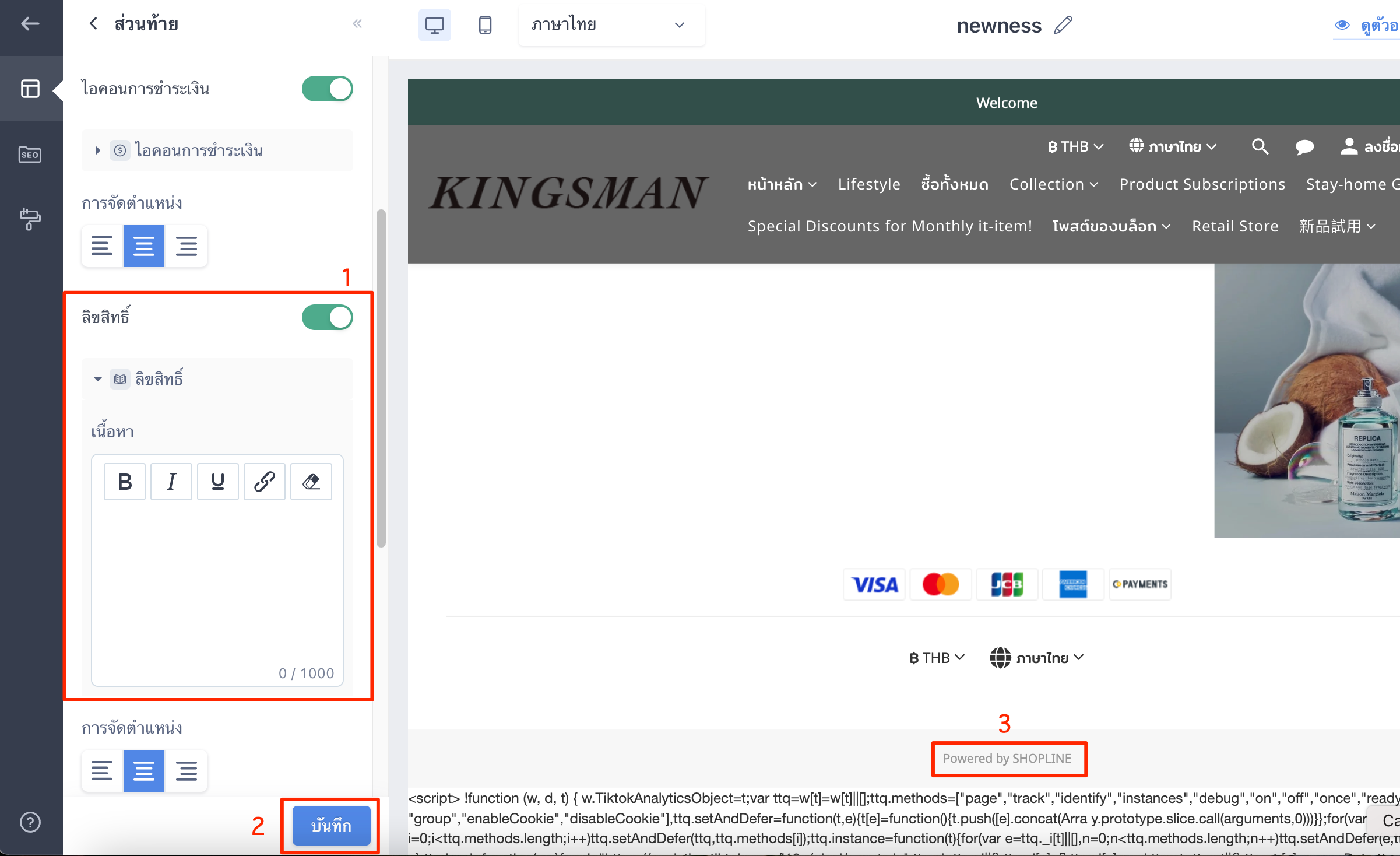Open the Product Subscriptions menu item

click(x=1202, y=184)
